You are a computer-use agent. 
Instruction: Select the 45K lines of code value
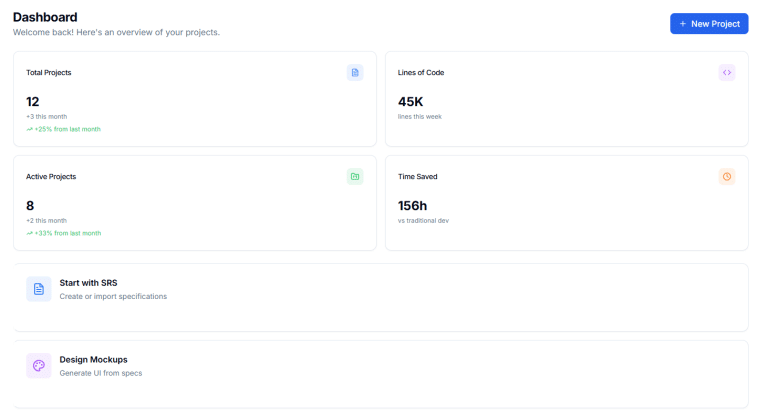411,101
